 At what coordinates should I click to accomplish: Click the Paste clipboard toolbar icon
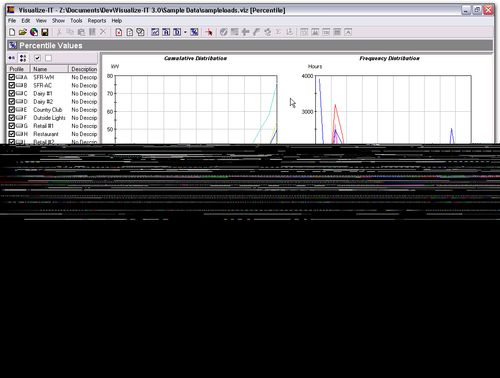pyautogui.click(x=81, y=32)
